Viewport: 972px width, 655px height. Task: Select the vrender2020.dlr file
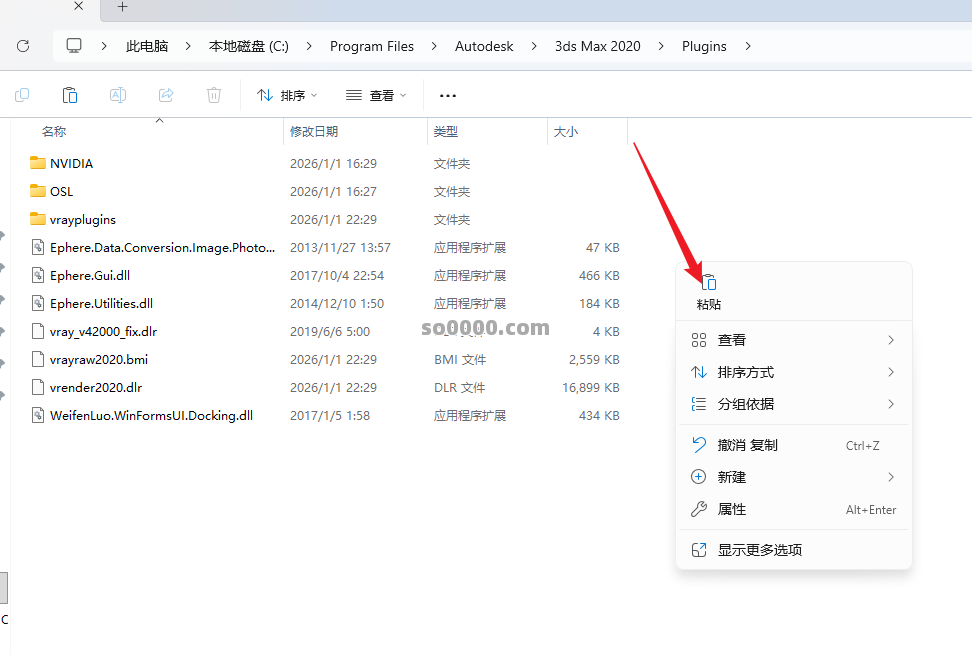[x=89, y=387]
